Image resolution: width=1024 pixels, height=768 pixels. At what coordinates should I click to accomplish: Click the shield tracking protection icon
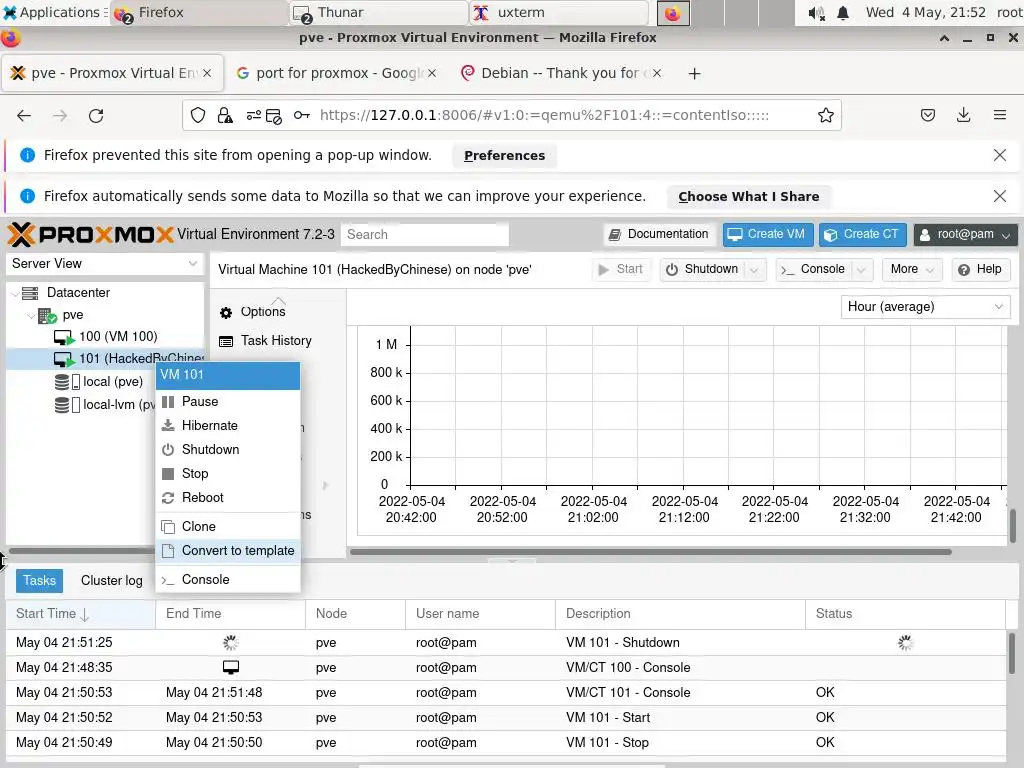tap(198, 116)
